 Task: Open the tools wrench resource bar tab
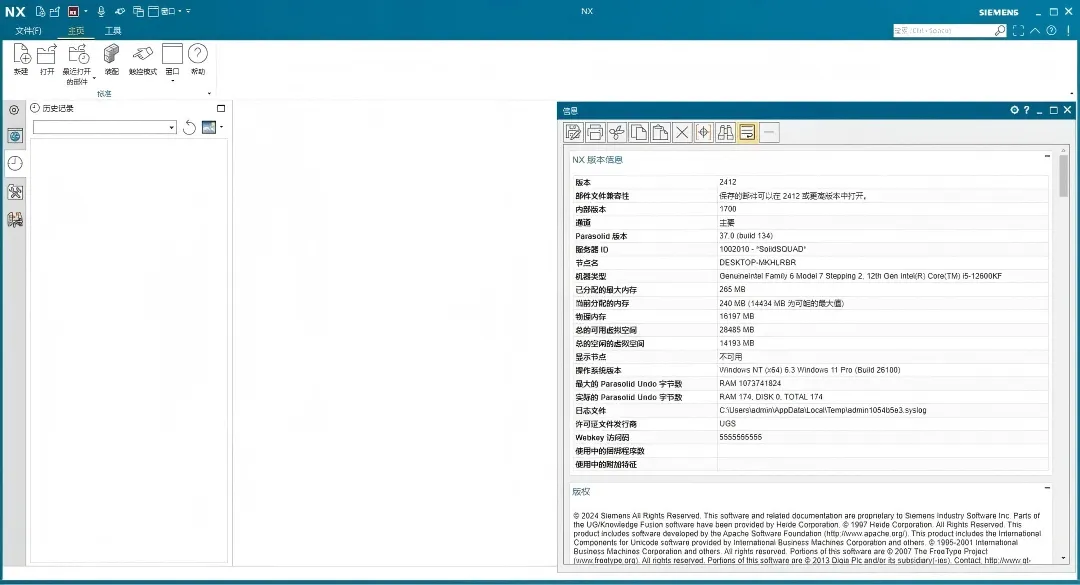coord(15,192)
